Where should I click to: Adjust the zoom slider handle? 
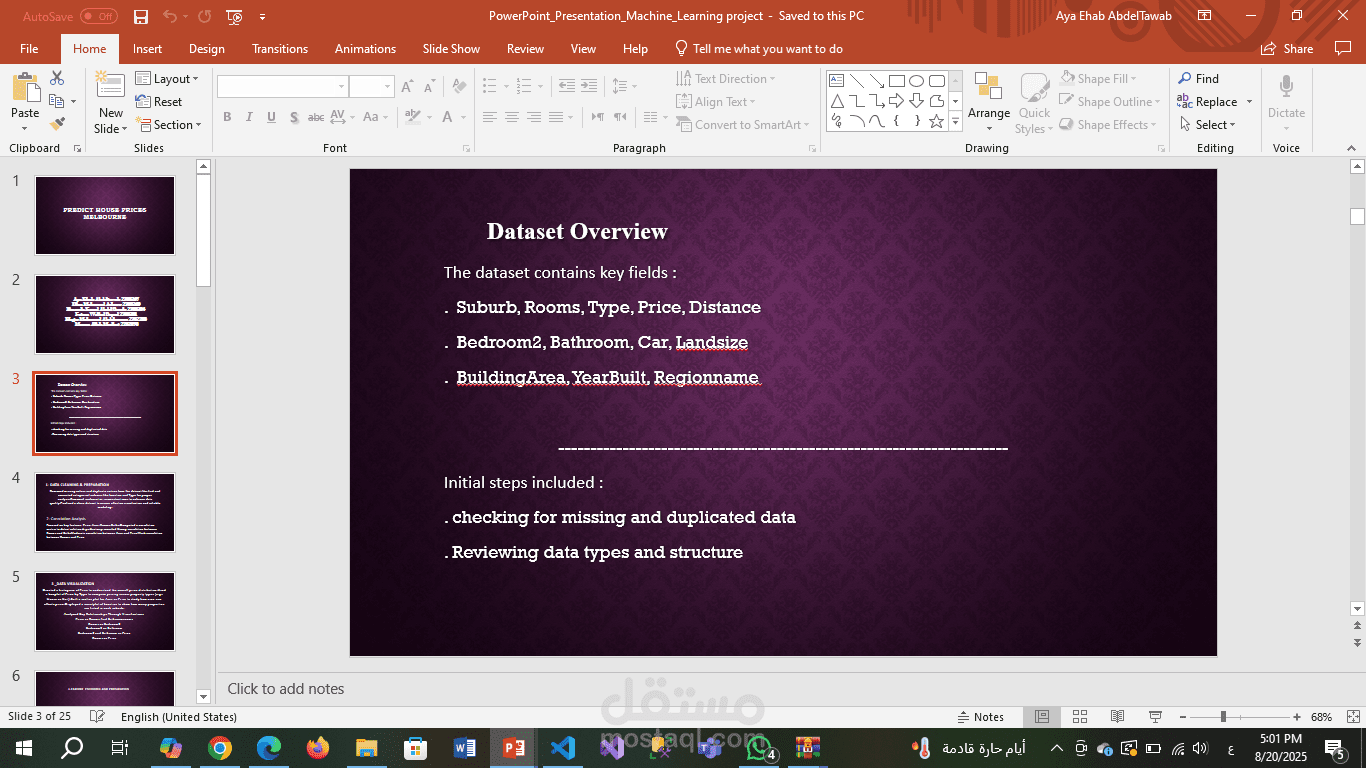pyautogui.click(x=1223, y=717)
